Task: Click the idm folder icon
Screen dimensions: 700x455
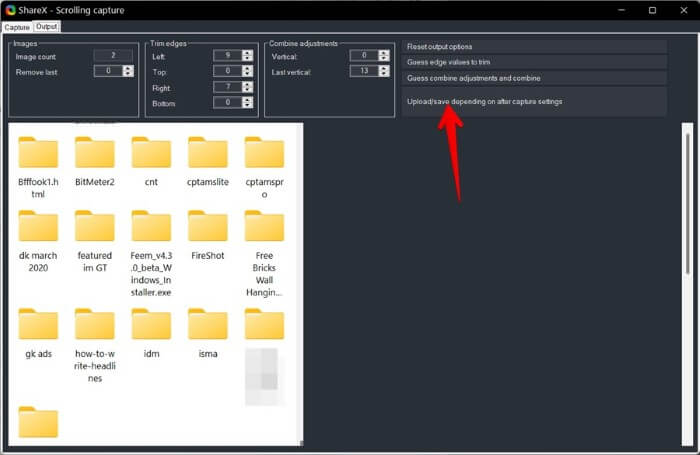Action: [151, 325]
